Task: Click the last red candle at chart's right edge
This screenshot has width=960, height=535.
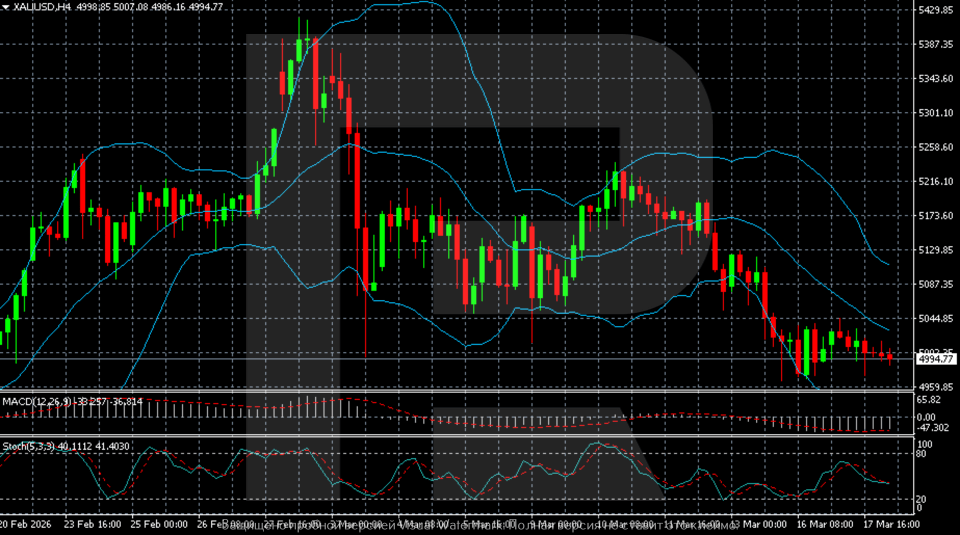Action: [x=889, y=356]
